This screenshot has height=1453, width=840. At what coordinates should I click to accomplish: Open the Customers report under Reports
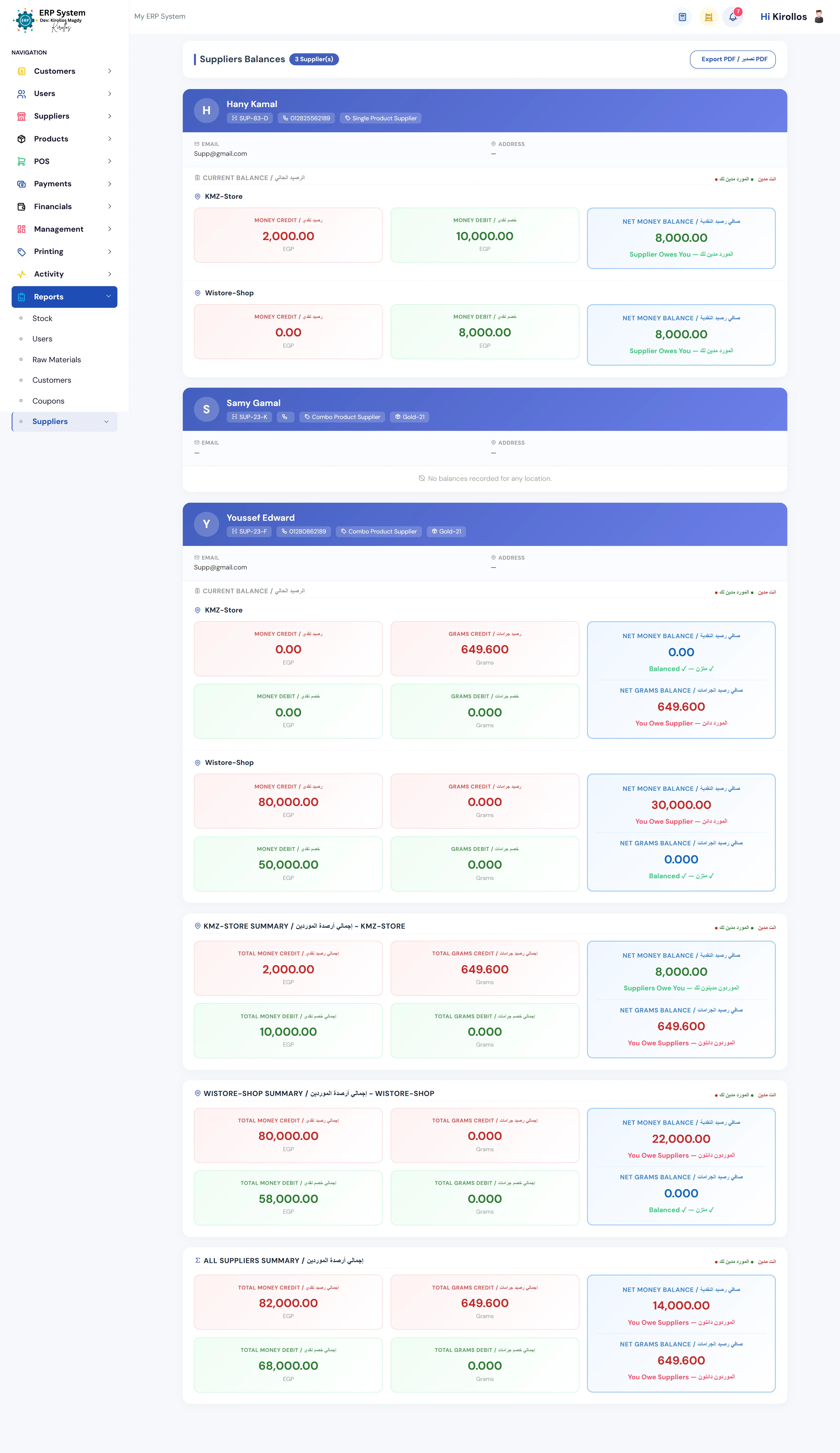point(52,381)
